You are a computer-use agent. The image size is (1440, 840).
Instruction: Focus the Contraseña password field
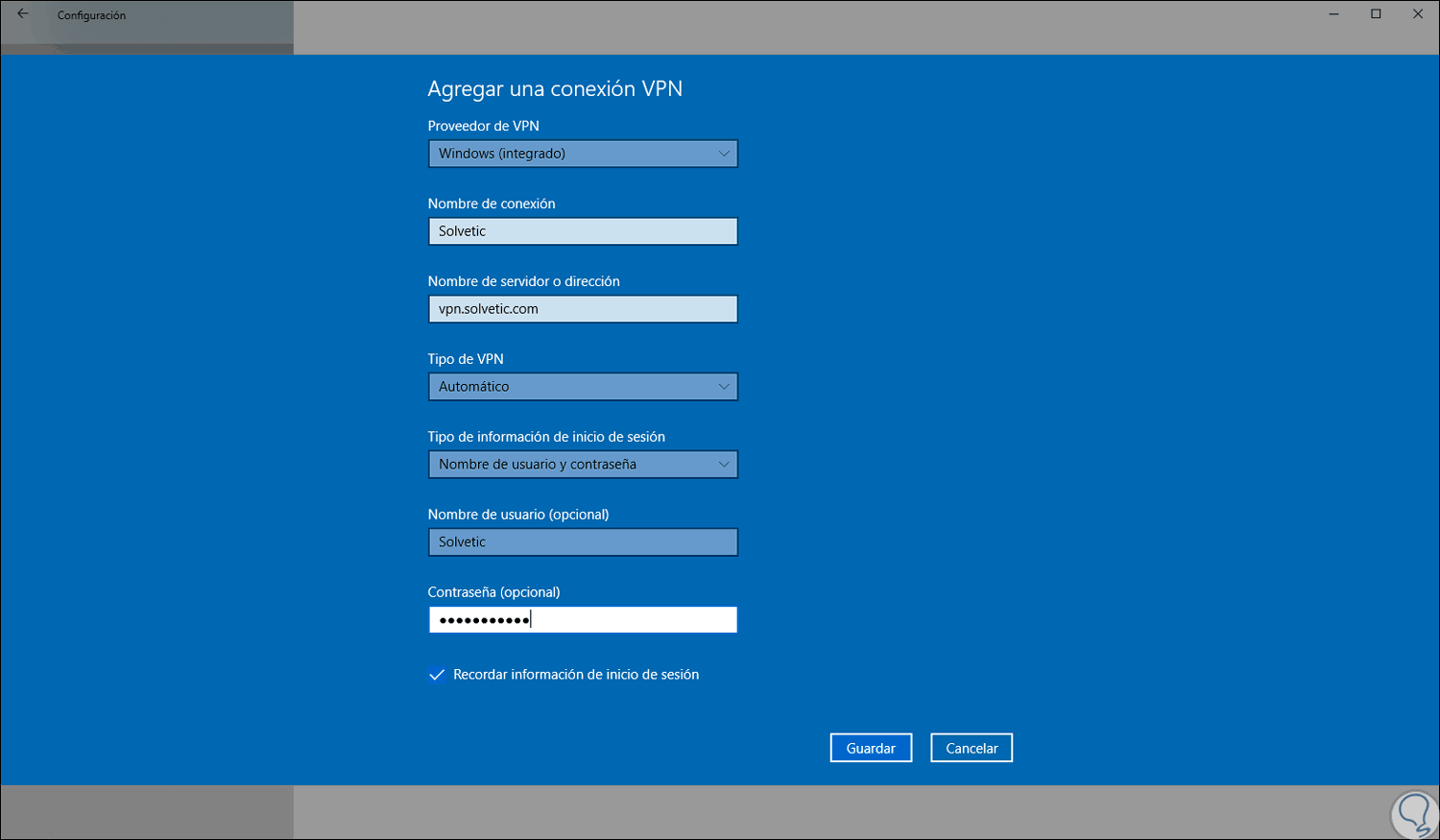point(583,620)
